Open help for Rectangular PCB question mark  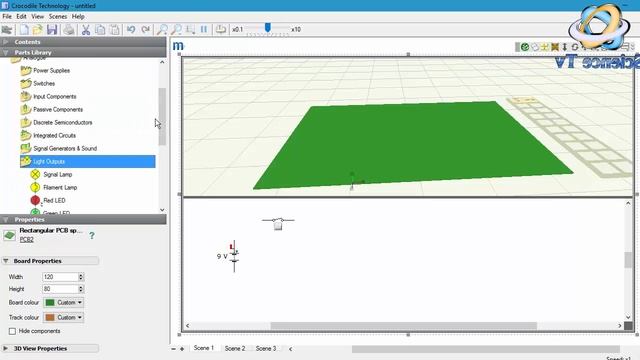tap(92, 236)
